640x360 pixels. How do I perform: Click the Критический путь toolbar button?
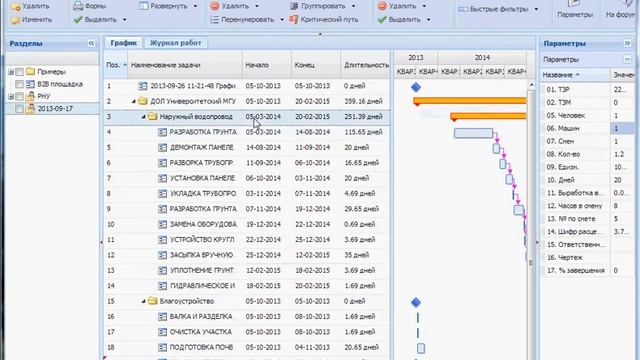[x=324, y=20]
